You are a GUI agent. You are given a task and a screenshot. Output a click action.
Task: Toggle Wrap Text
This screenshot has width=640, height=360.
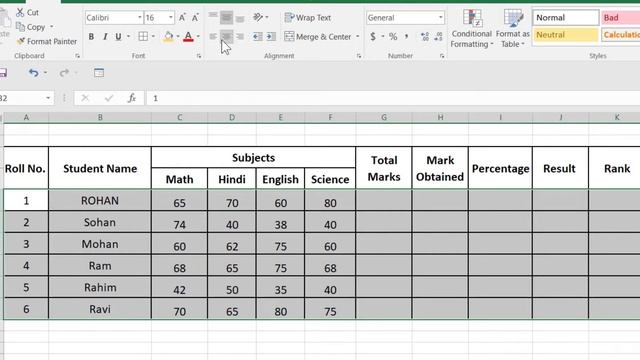pyautogui.click(x=308, y=18)
